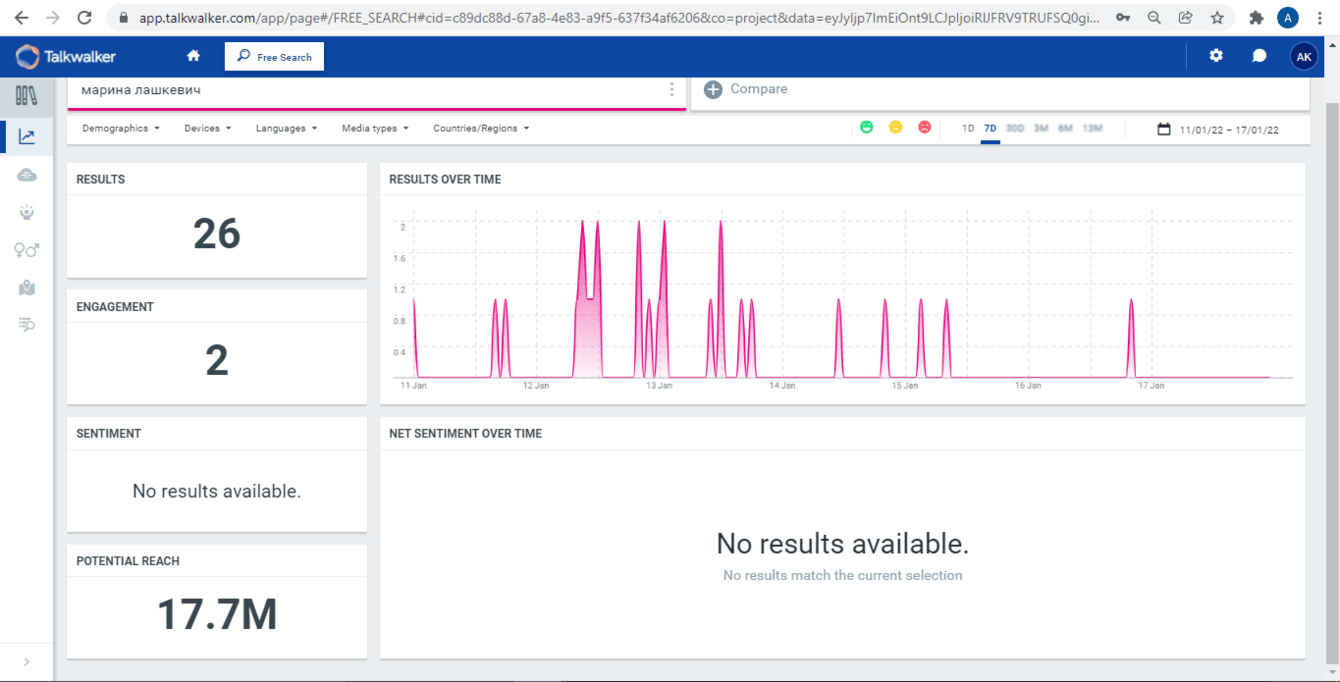Open the cloud icon in sidebar
Screen dimensions: 1340x682
click(x=27, y=175)
